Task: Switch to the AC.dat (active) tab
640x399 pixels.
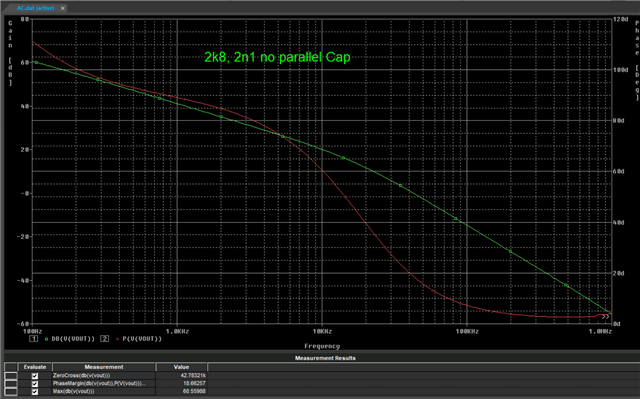Action: point(36,8)
